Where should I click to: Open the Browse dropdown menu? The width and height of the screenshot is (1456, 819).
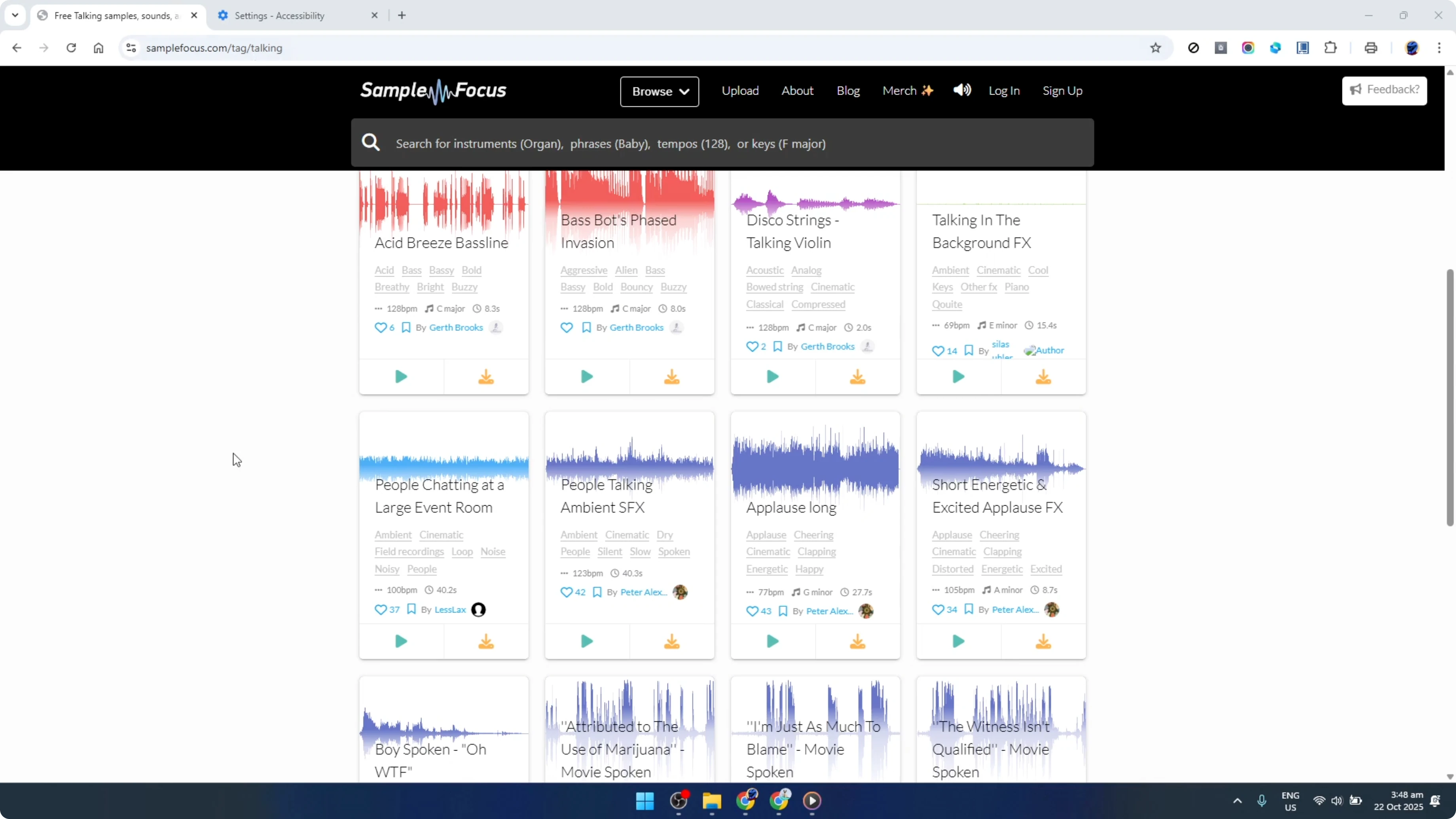click(659, 91)
